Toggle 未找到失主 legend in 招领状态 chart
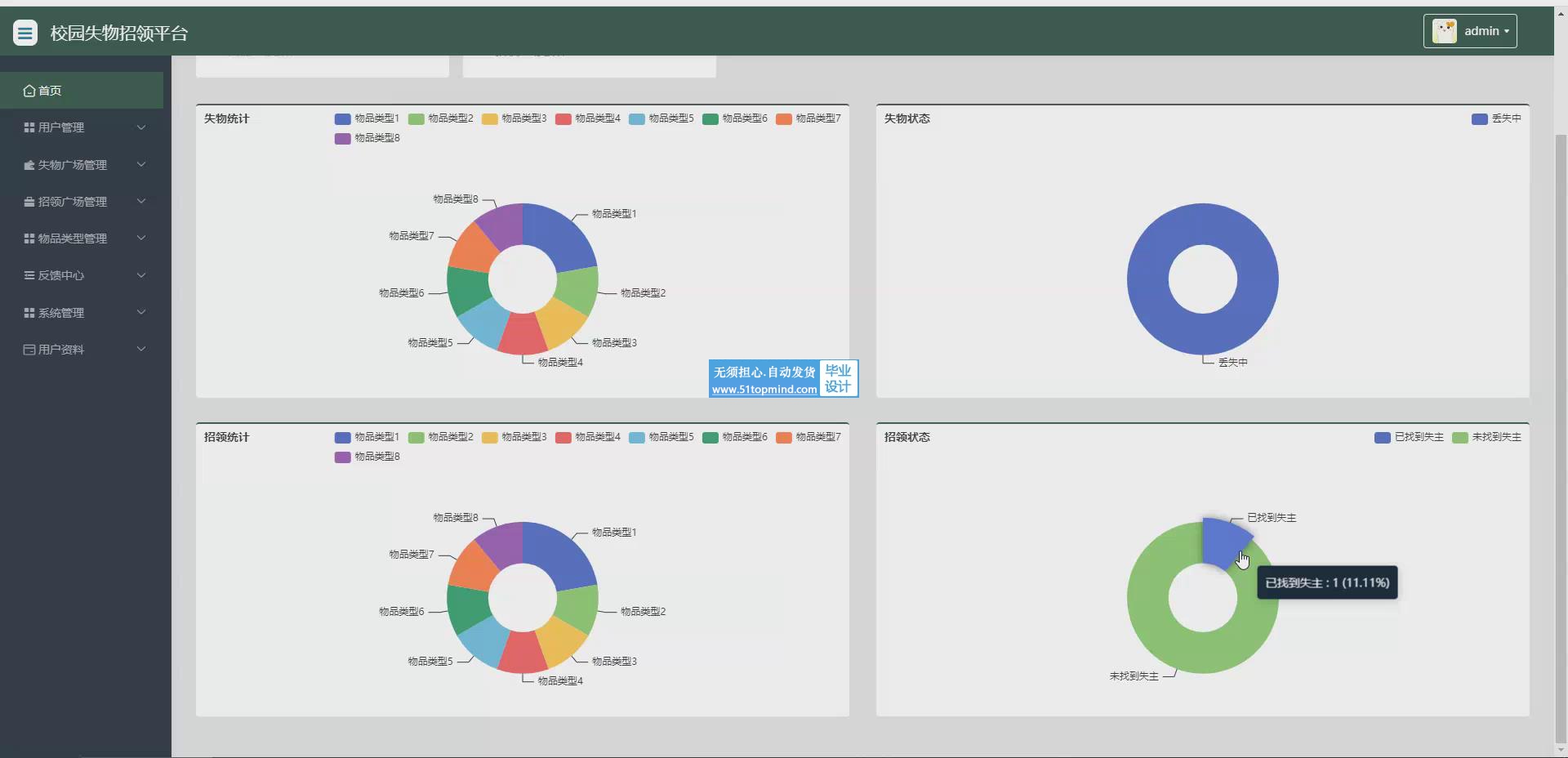 1486,437
